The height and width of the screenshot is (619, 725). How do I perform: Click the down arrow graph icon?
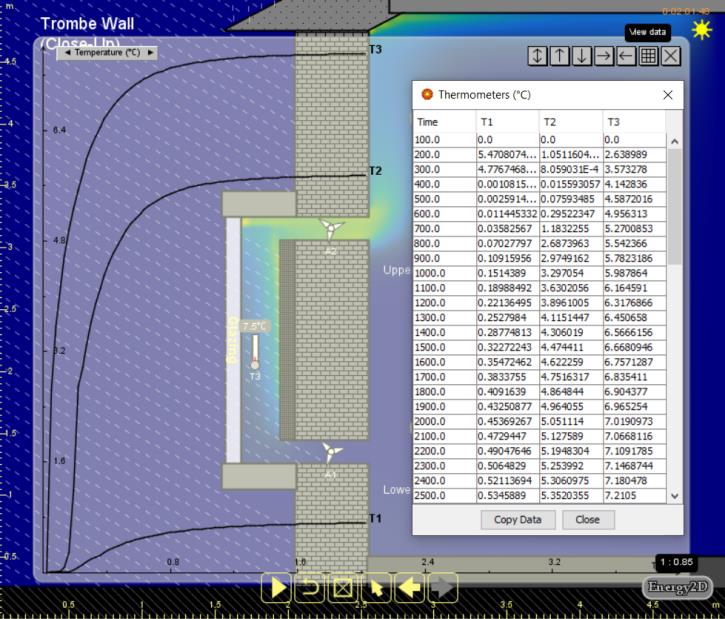point(582,57)
